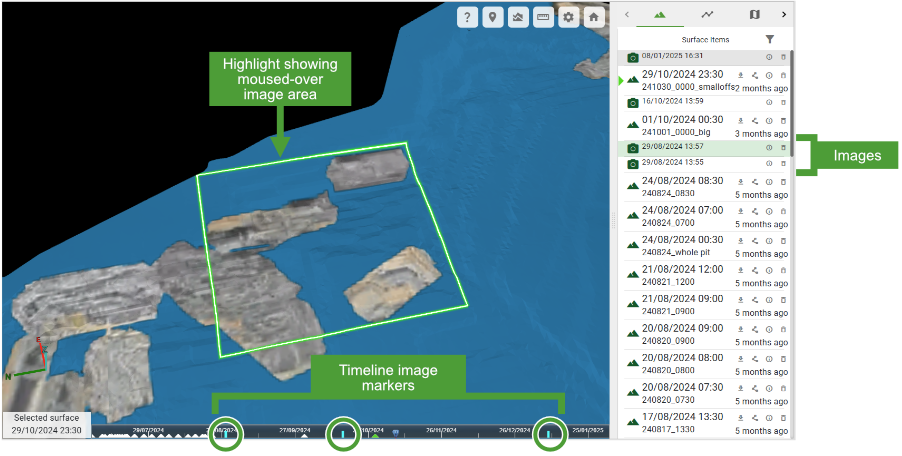
Task: Delete the 241001_0000_big surface
Action: click(x=783, y=121)
